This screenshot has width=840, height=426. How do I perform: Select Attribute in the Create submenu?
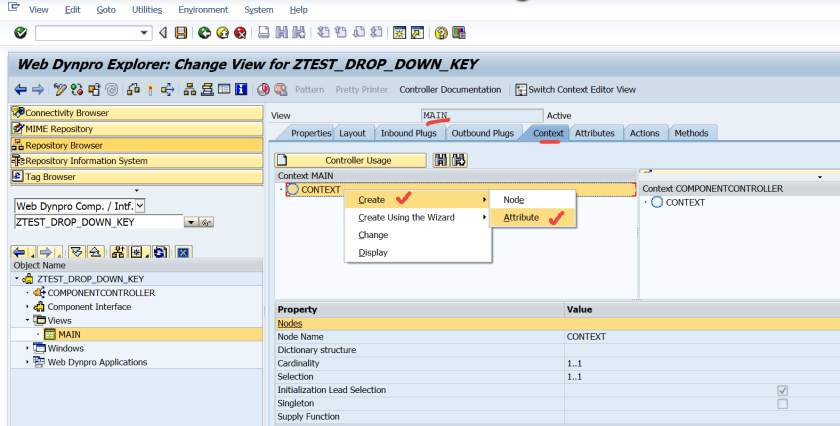(521, 217)
